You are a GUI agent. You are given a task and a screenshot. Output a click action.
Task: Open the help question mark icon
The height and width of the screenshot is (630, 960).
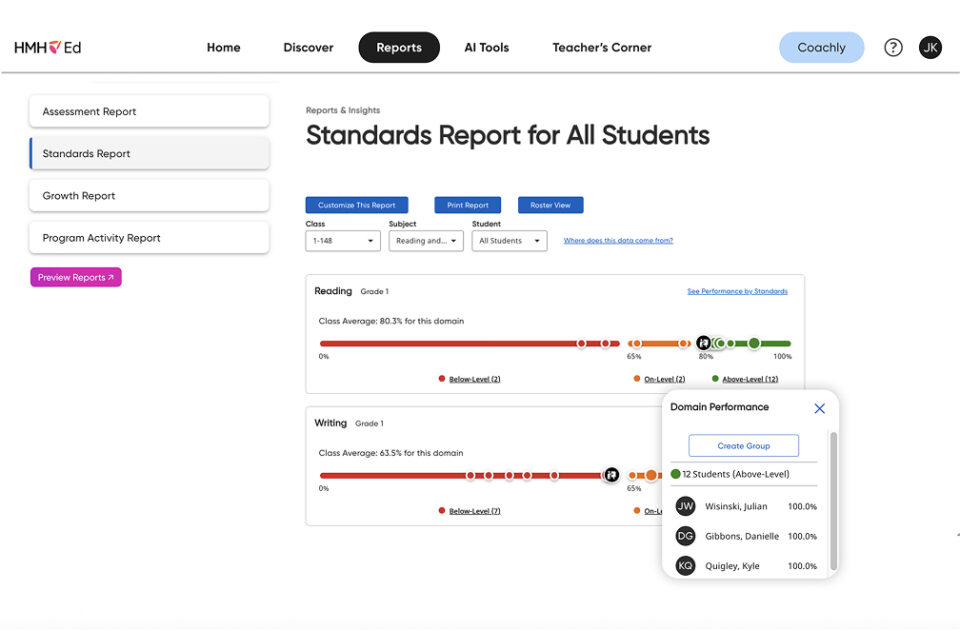(893, 47)
